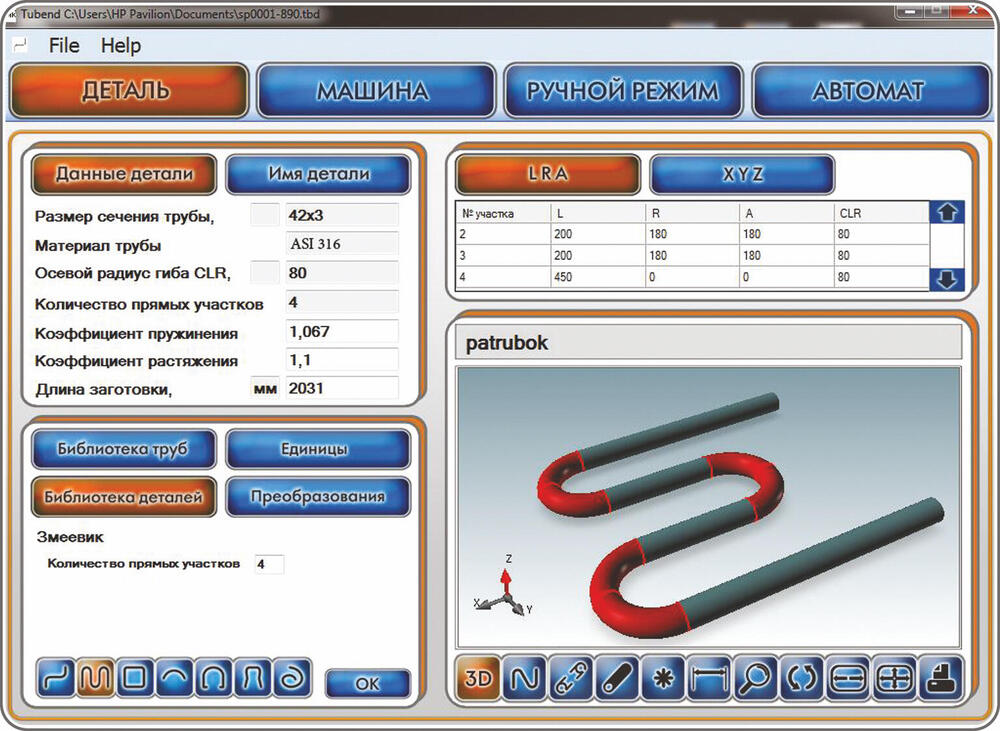Viewport: 1000px width, 731px height.
Task: Choose the square frame shape icon
Action: 136,679
